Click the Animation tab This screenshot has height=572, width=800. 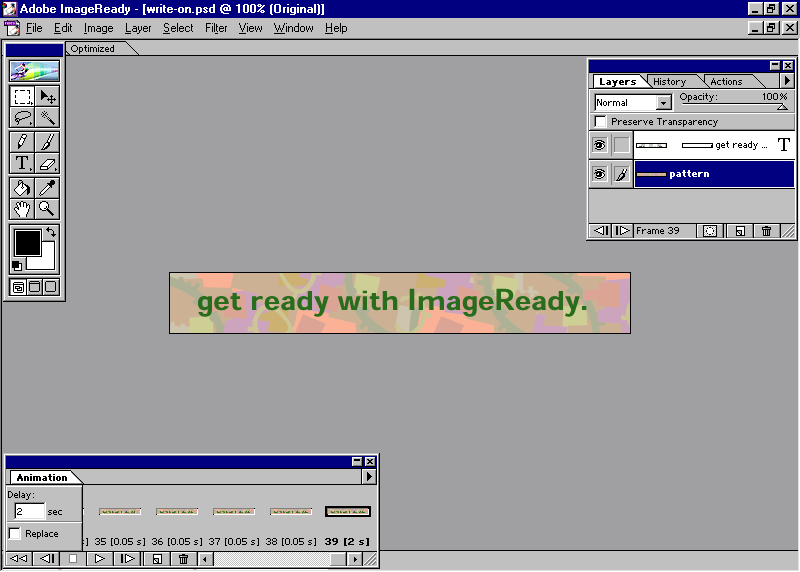click(x=42, y=478)
